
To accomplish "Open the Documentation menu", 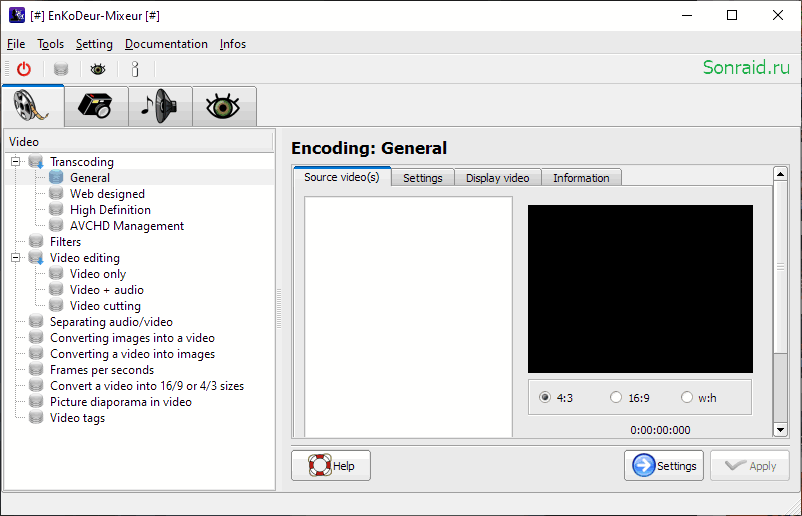I will (x=166, y=44).
